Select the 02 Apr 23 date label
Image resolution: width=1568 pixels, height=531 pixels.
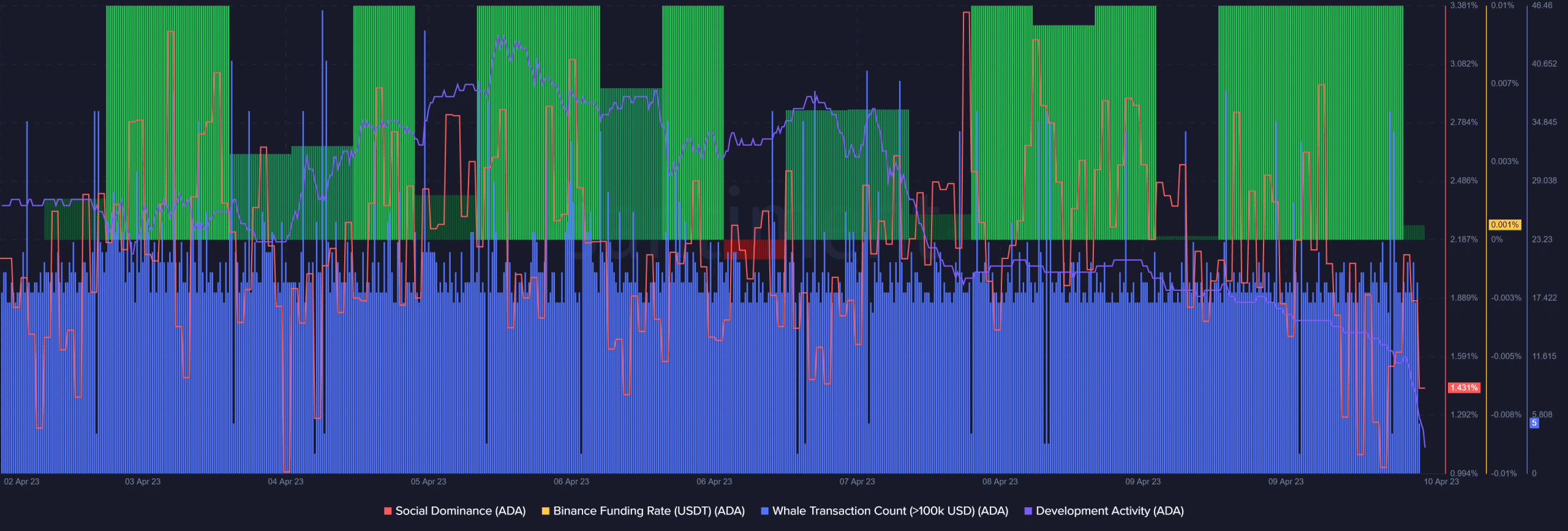click(x=21, y=481)
